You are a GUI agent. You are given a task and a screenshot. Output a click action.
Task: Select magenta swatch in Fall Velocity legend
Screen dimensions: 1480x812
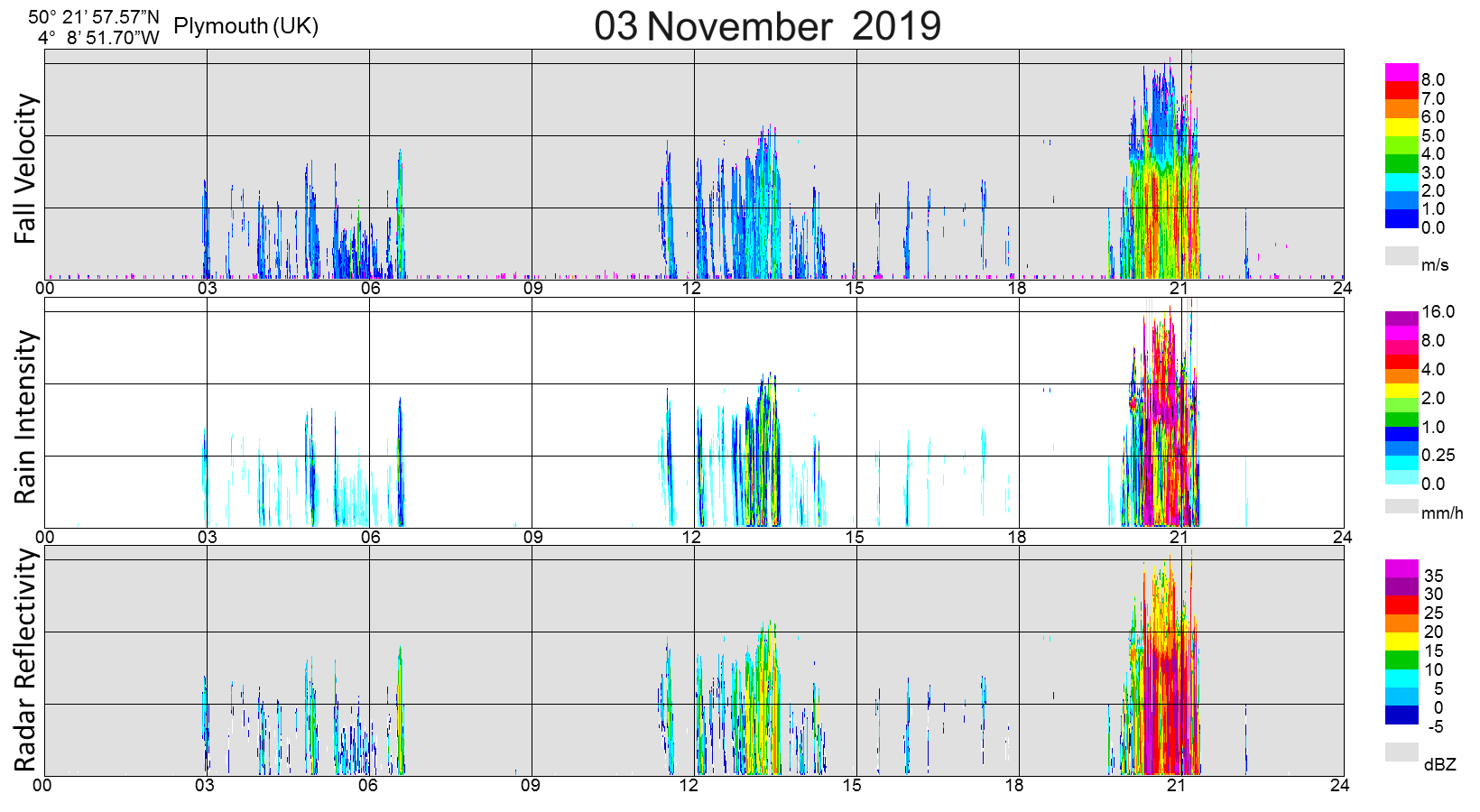click(x=1401, y=72)
